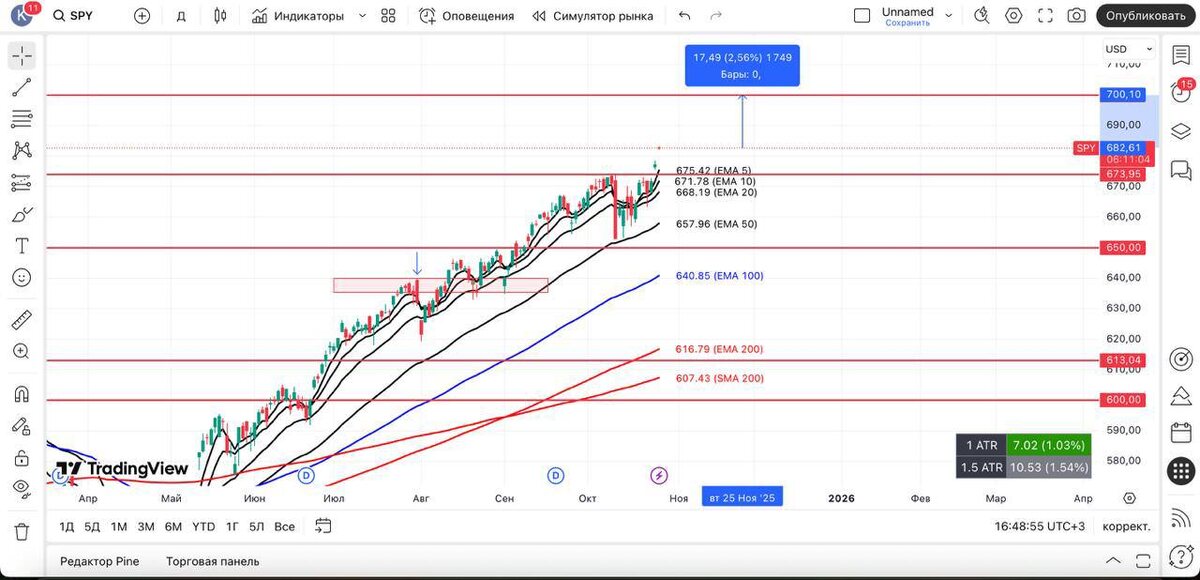Toggle magnet mode on
This screenshot has width=1200, height=580.
[x=22, y=394]
